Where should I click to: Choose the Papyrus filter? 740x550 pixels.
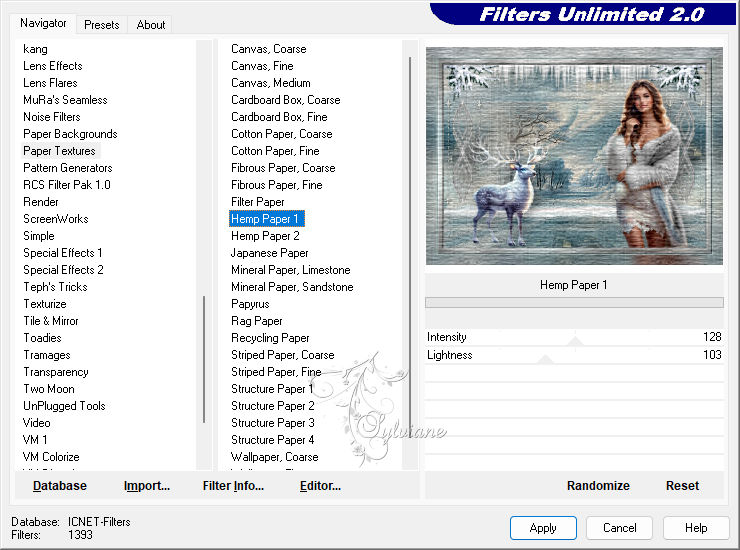(250, 304)
